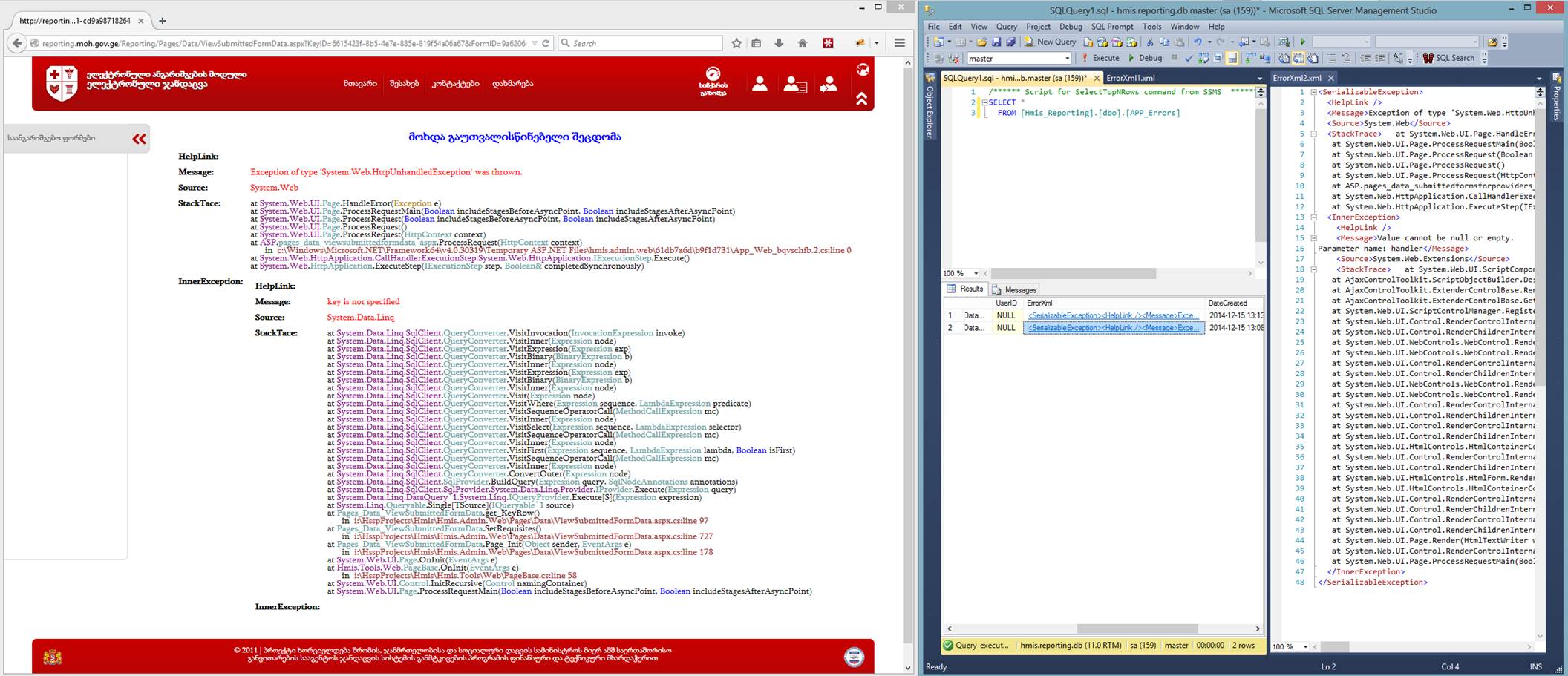Open the Firefox hamburger menu

coord(899,43)
